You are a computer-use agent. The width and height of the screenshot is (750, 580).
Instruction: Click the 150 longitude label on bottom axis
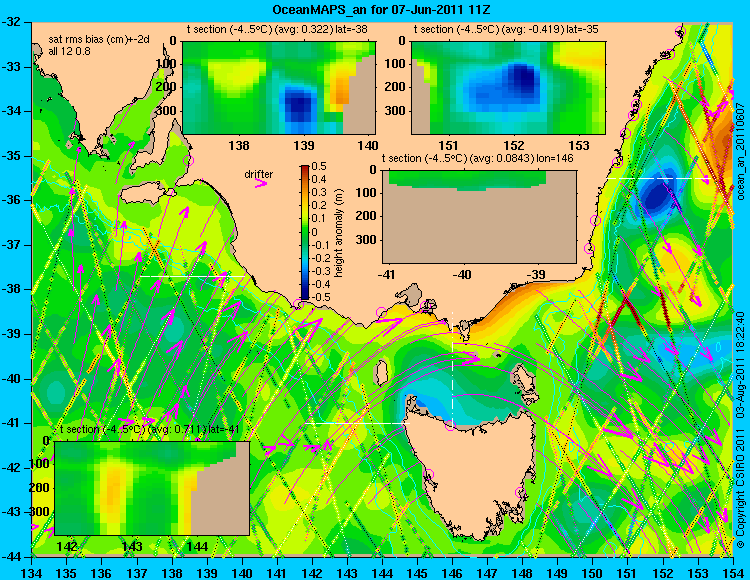593,573
